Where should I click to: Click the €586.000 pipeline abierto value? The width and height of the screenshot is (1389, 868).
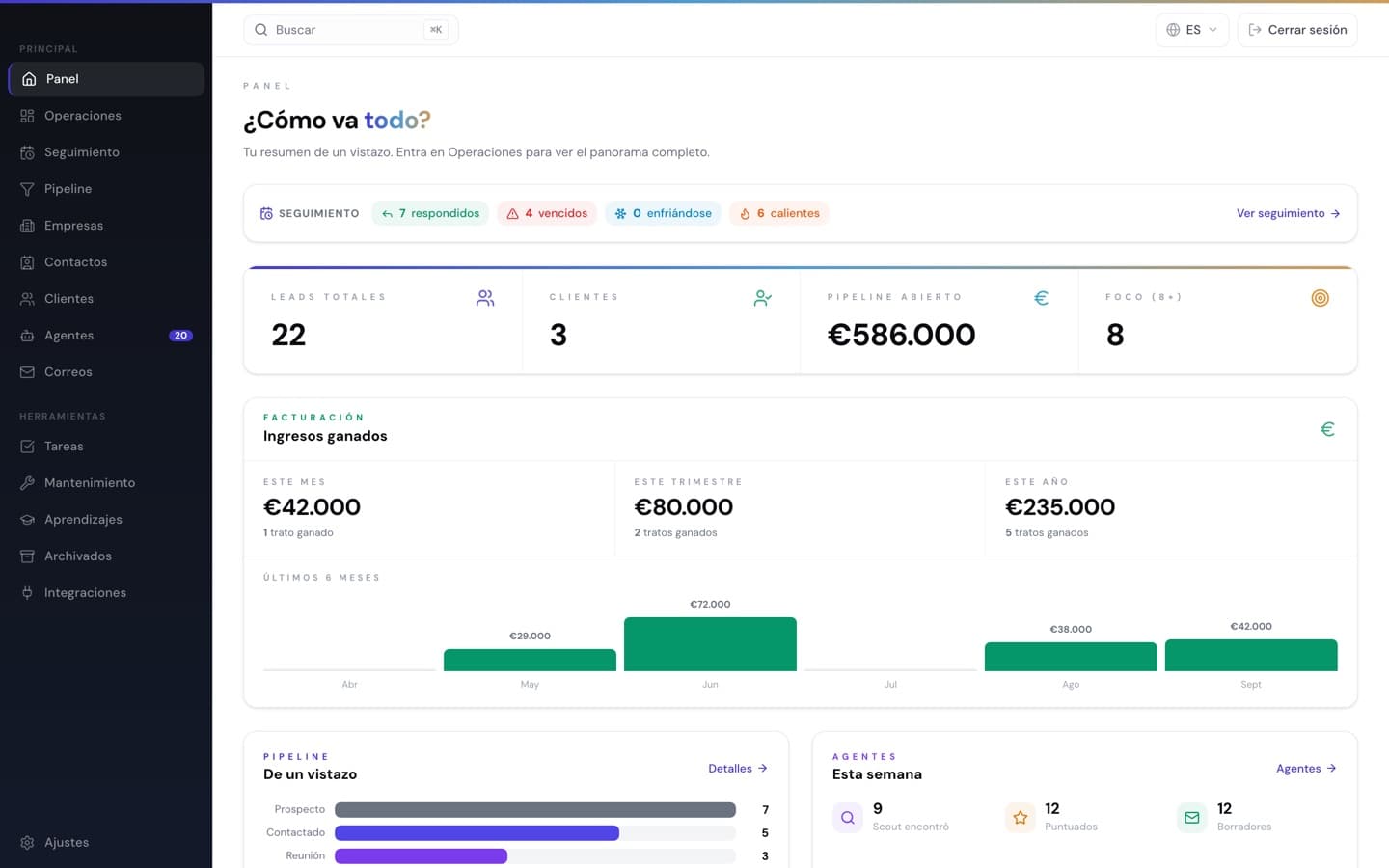tap(901, 335)
